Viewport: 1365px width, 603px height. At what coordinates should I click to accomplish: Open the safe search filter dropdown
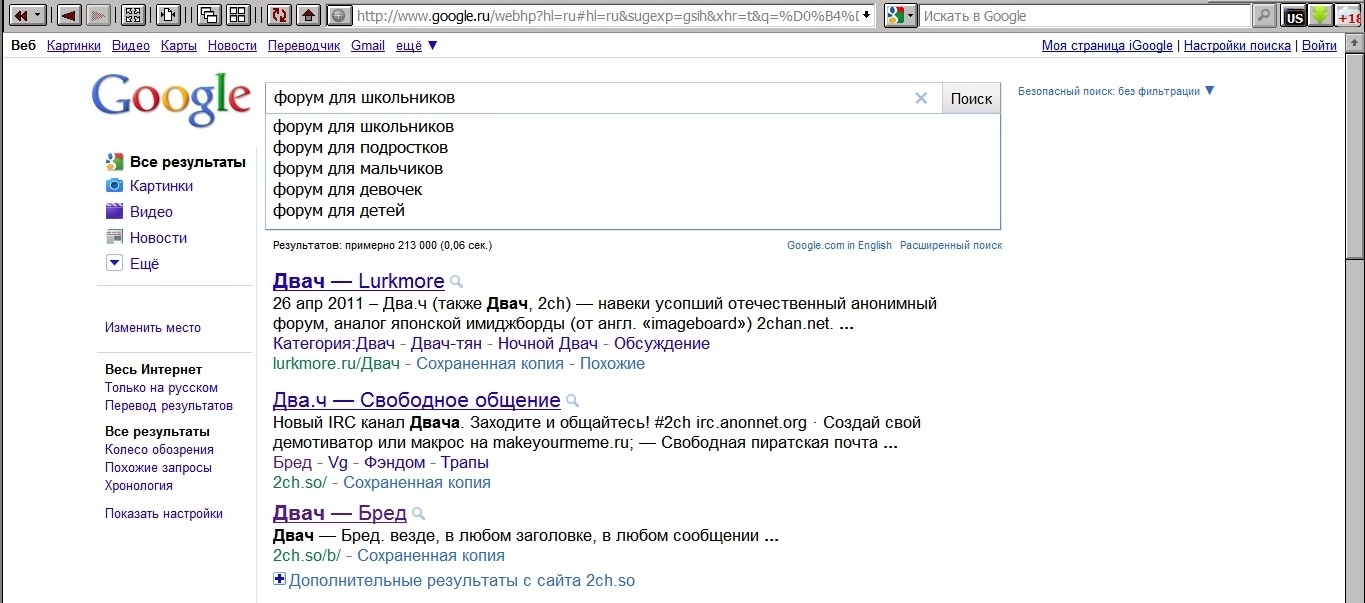point(1117,91)
